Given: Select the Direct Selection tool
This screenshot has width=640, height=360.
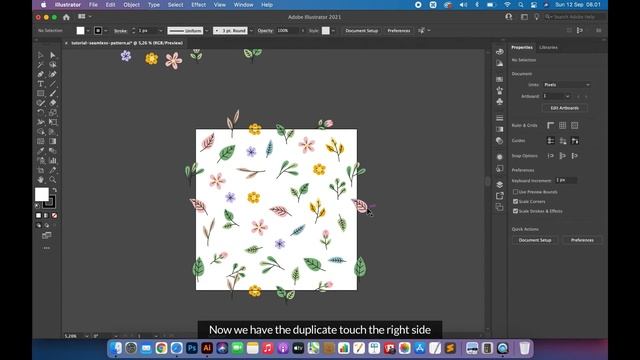Looking at the screenshot, I should click(53, 55).
